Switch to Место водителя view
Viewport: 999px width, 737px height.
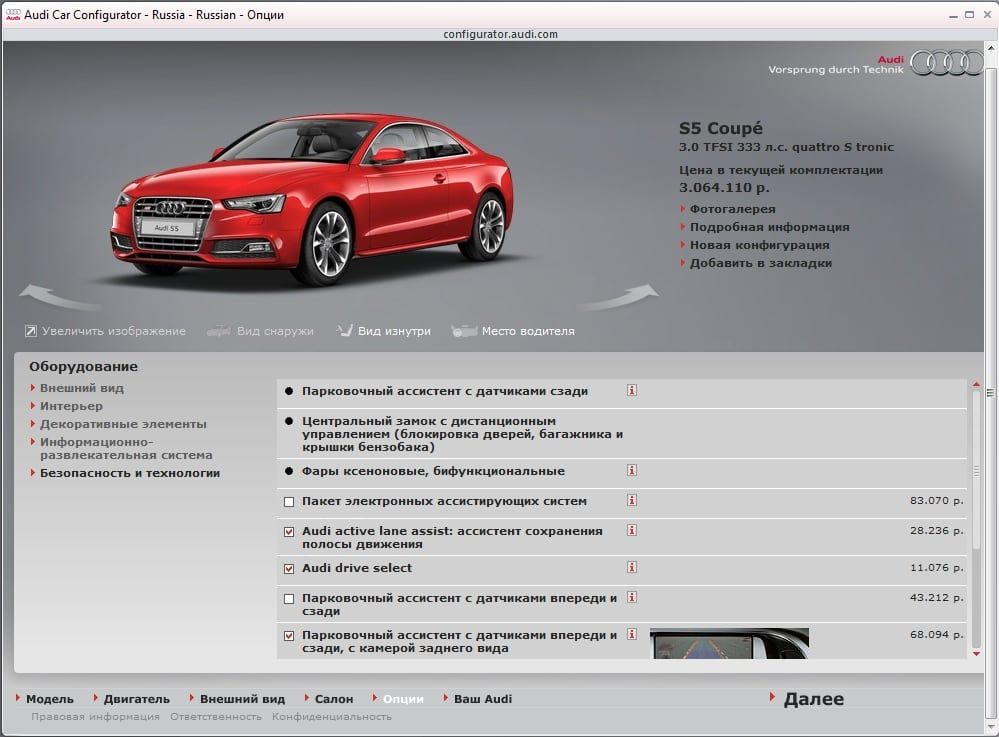[528, 331]
